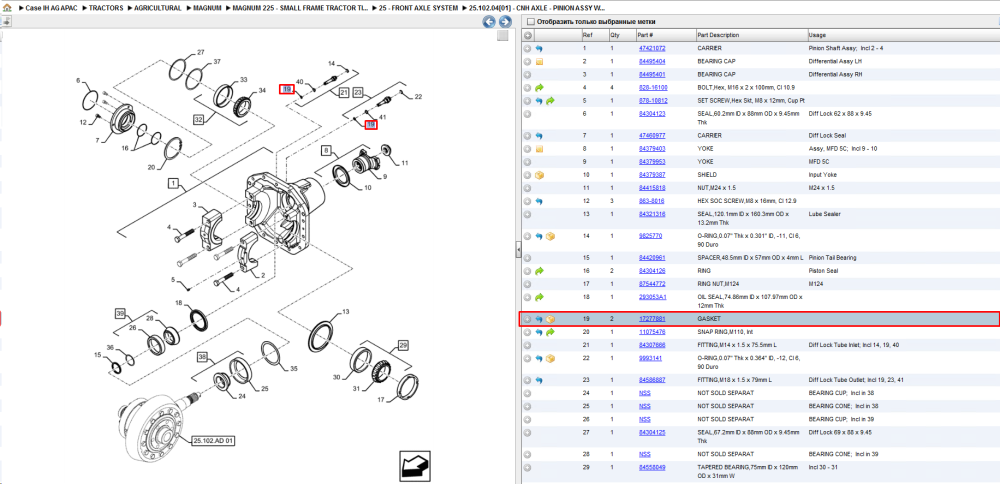Click the box icon on O-RING ref 14
The height and width of the screenshot is (484, 1000).
tap(550, 236)
